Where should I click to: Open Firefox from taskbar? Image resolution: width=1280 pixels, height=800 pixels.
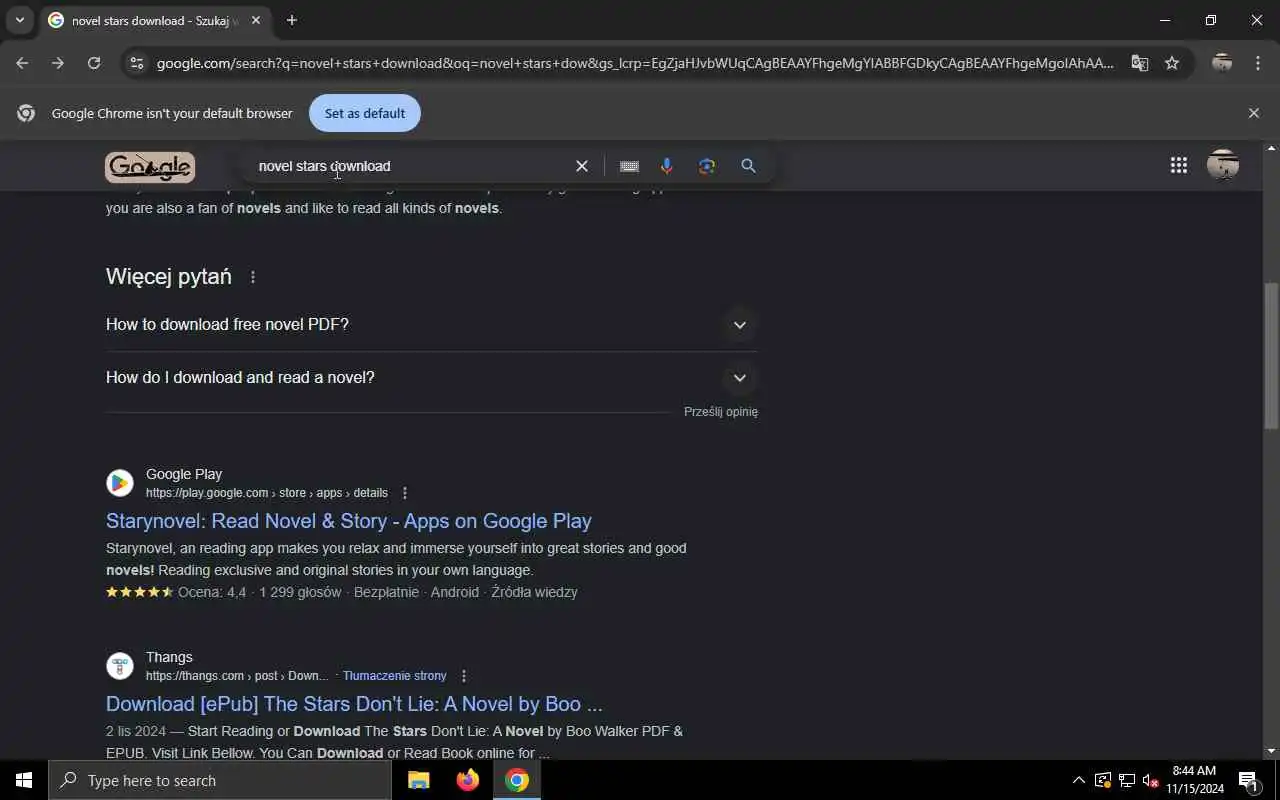pos(468,780)
